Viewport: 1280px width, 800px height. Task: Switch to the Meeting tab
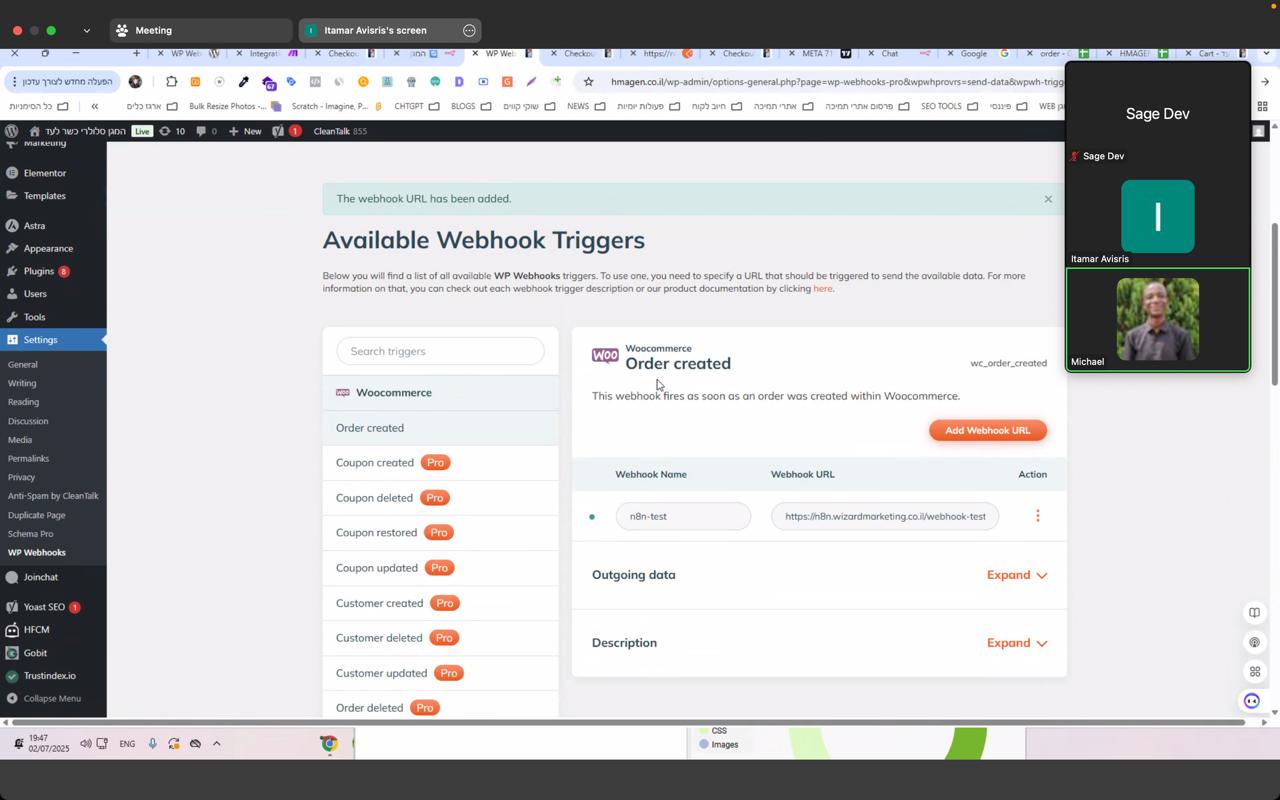click(200, 30)
